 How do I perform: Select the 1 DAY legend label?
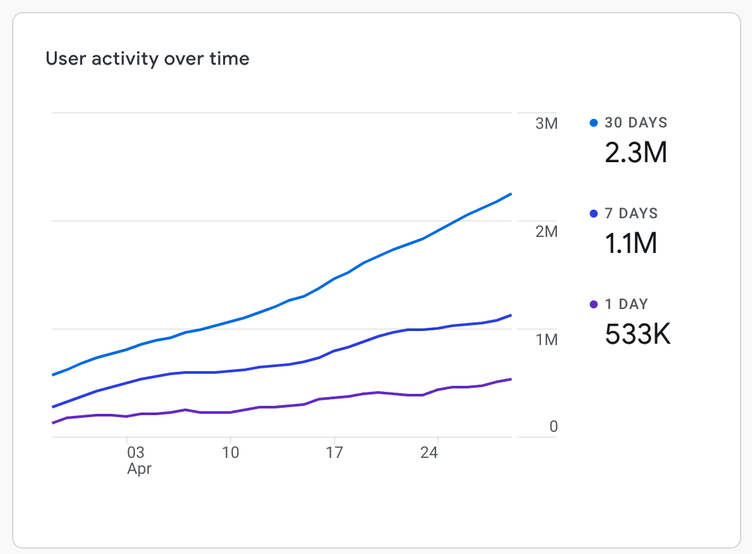coord(626,304)
